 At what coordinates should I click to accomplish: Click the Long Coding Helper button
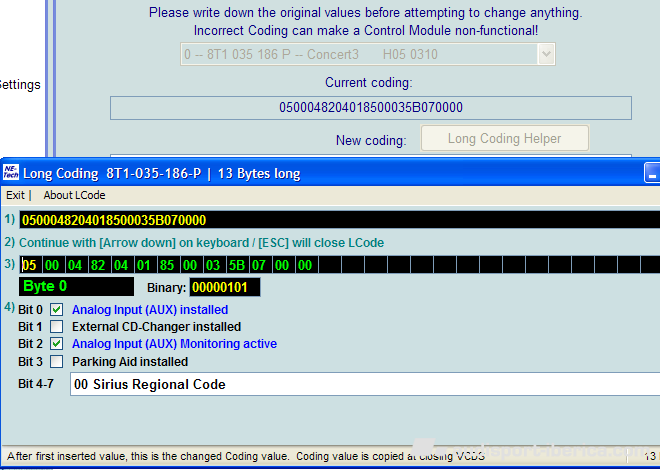tap(504, 139)
